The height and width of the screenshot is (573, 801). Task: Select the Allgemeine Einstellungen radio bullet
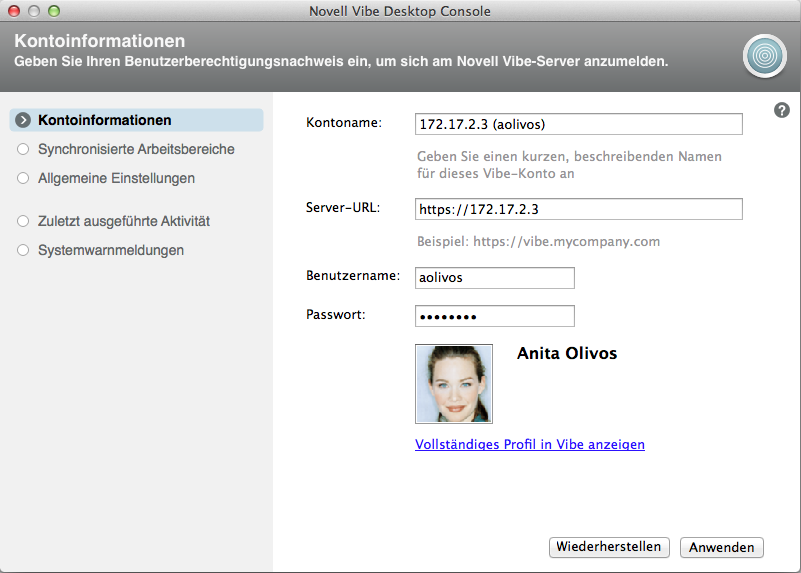24,179
